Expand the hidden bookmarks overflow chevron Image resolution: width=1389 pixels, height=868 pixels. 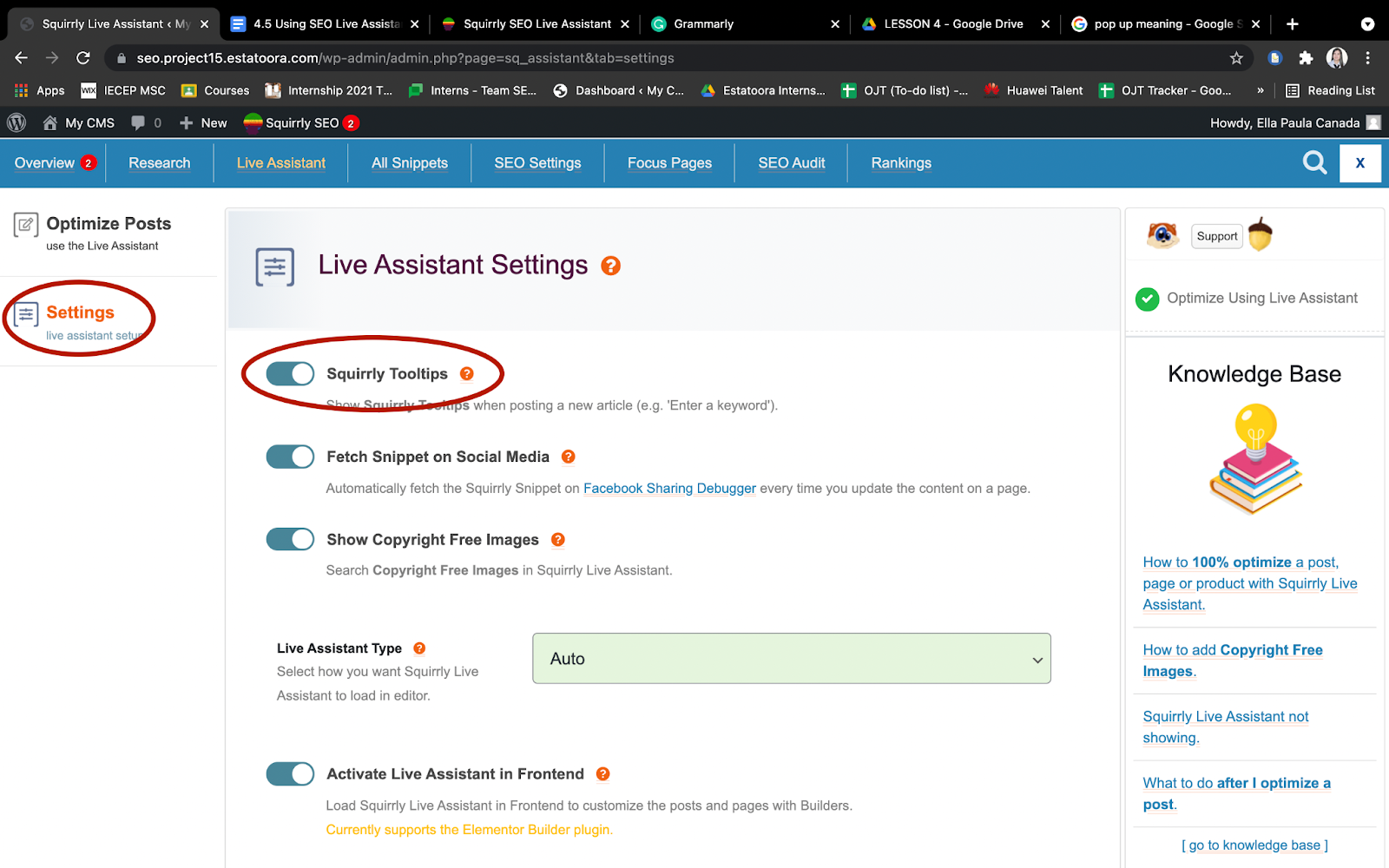coord(1261,90)
